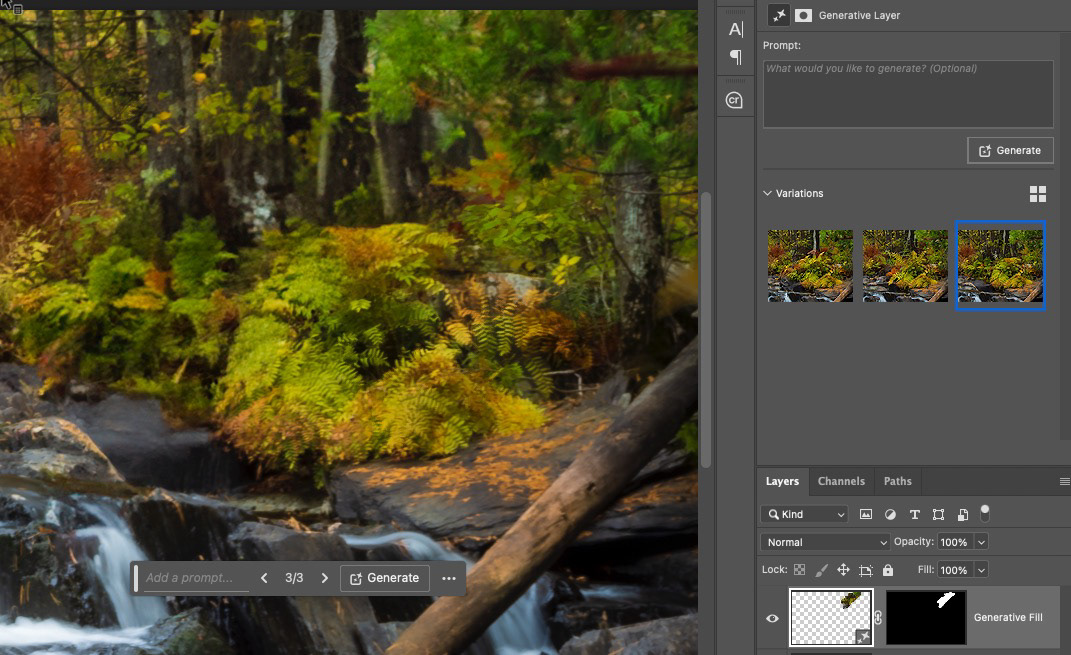Click the Prompt text box in Properties

click(x=908, y=94)
